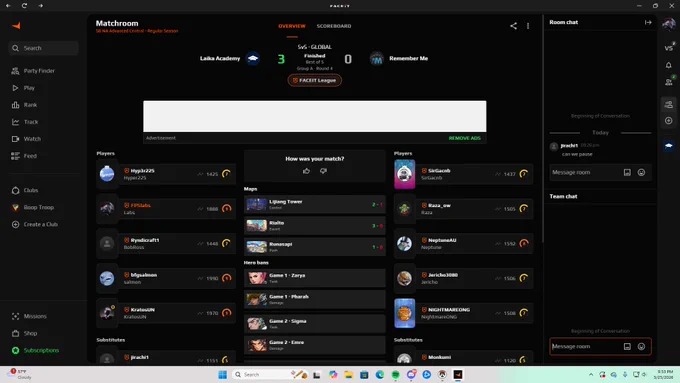Collapse the Room chat panel
Image resolution: width=680 pixels, height=383 pixels.
(x=648, y=22)
